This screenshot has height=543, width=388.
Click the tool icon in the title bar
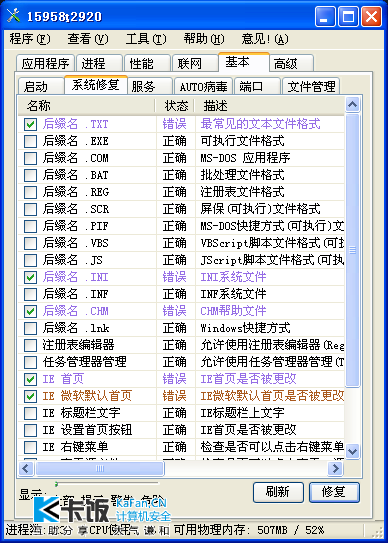click(x=13, y=16)
